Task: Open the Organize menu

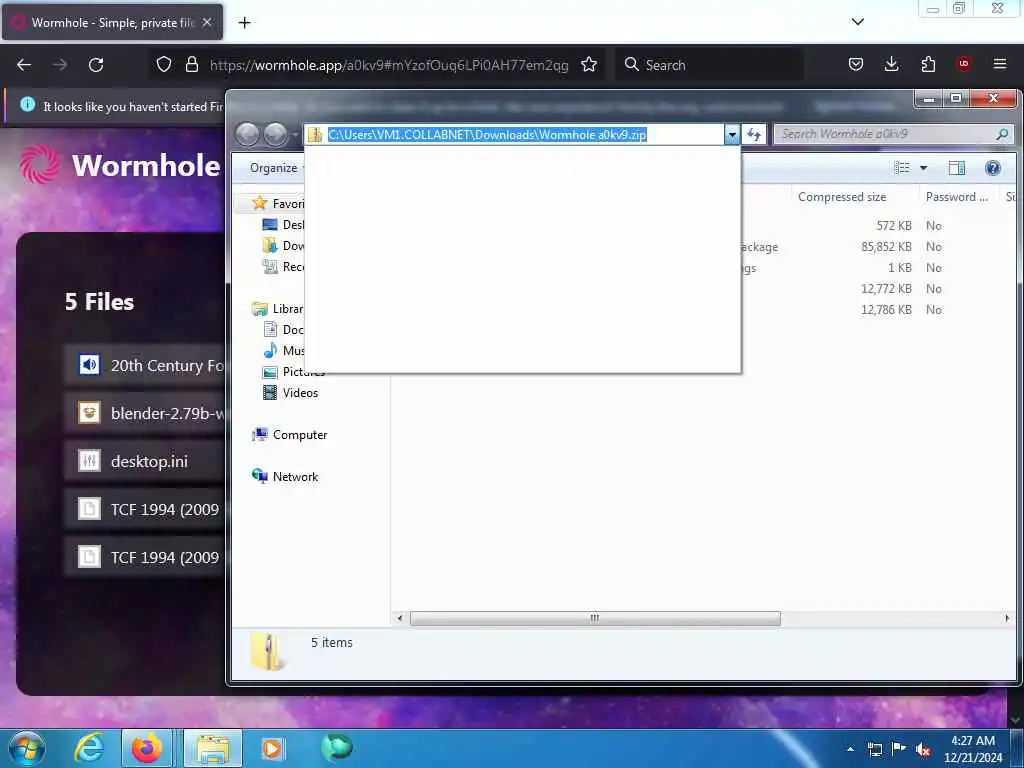Action: point(274,168)
